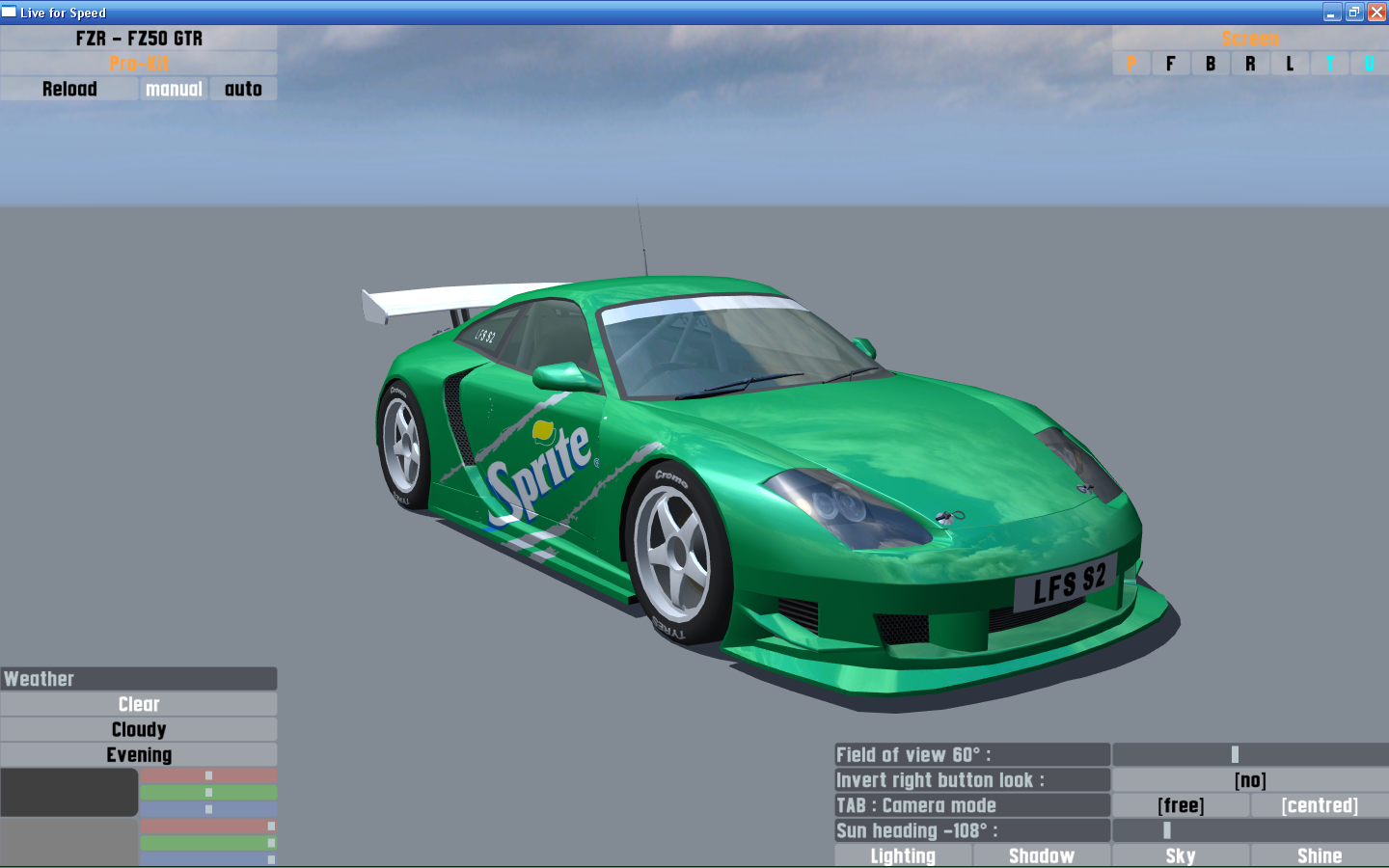Adjust red slider beside the light grey swatch
This screenshot has height=868, width=1389.
208,826
